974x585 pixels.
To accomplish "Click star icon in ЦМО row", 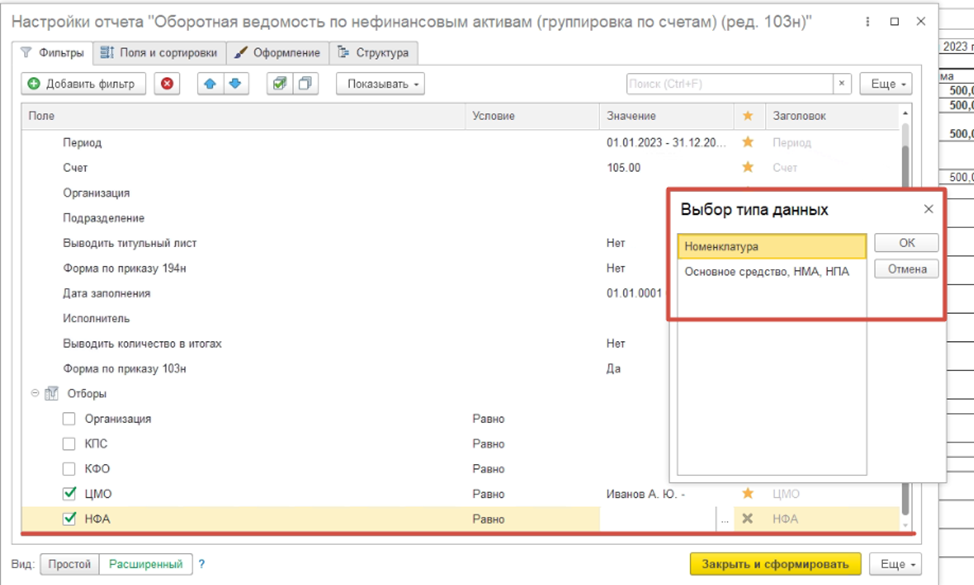I will (748, 494).
